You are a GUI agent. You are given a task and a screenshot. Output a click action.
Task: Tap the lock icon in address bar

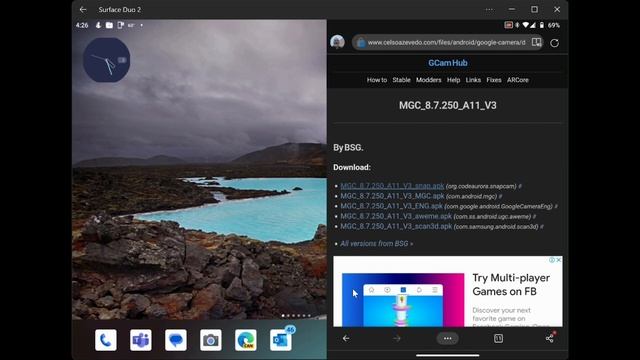(360, 42)
